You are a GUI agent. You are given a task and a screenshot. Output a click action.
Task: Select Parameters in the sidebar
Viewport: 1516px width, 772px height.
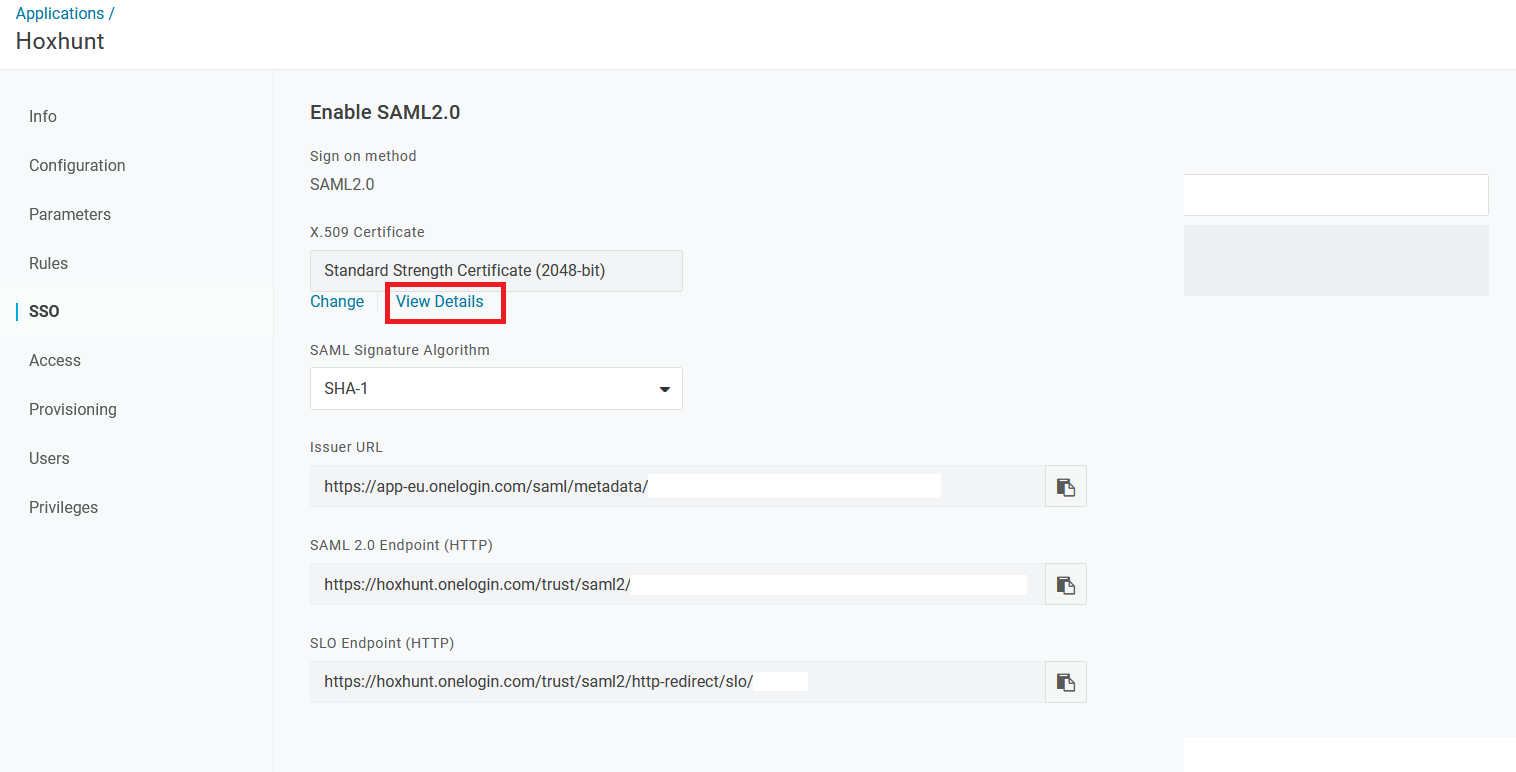(x=70, y=214)
